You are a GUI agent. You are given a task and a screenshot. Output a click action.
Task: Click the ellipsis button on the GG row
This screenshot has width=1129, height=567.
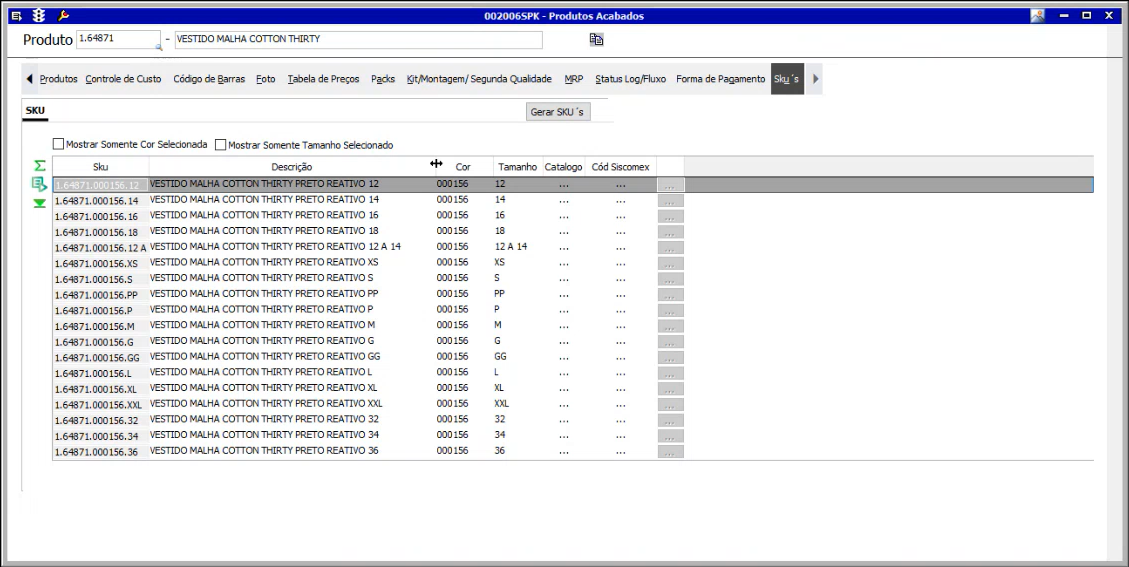(x=670, y=358)
